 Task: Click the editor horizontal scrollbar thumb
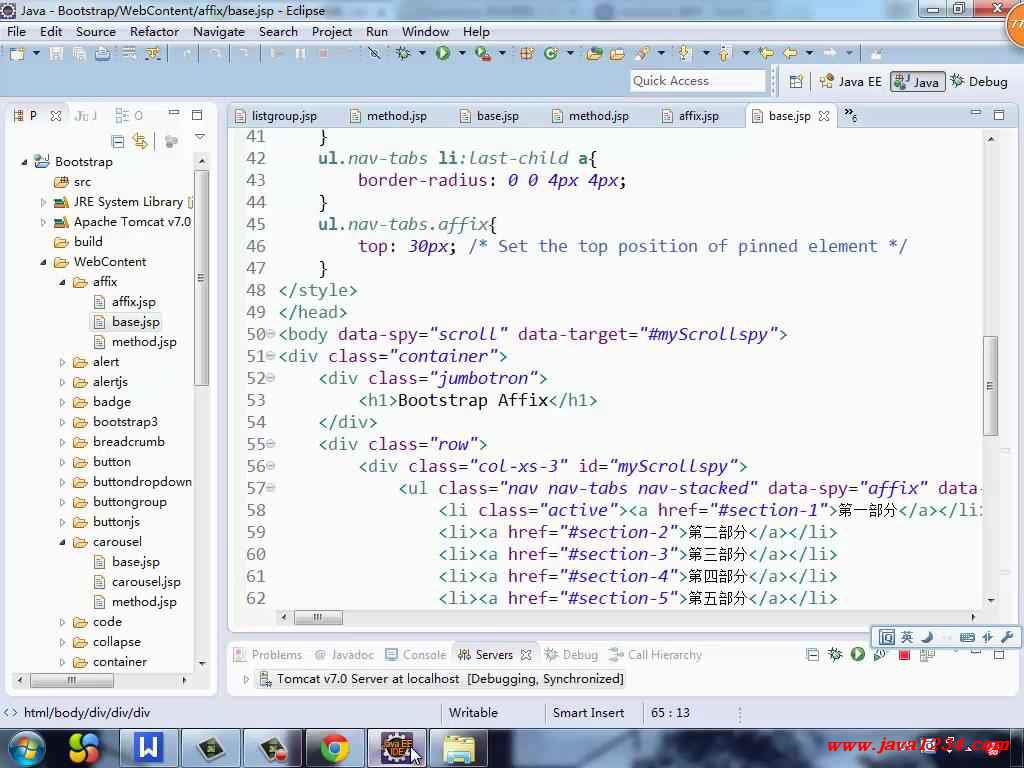pyautogui.click(x=319, y=617)
